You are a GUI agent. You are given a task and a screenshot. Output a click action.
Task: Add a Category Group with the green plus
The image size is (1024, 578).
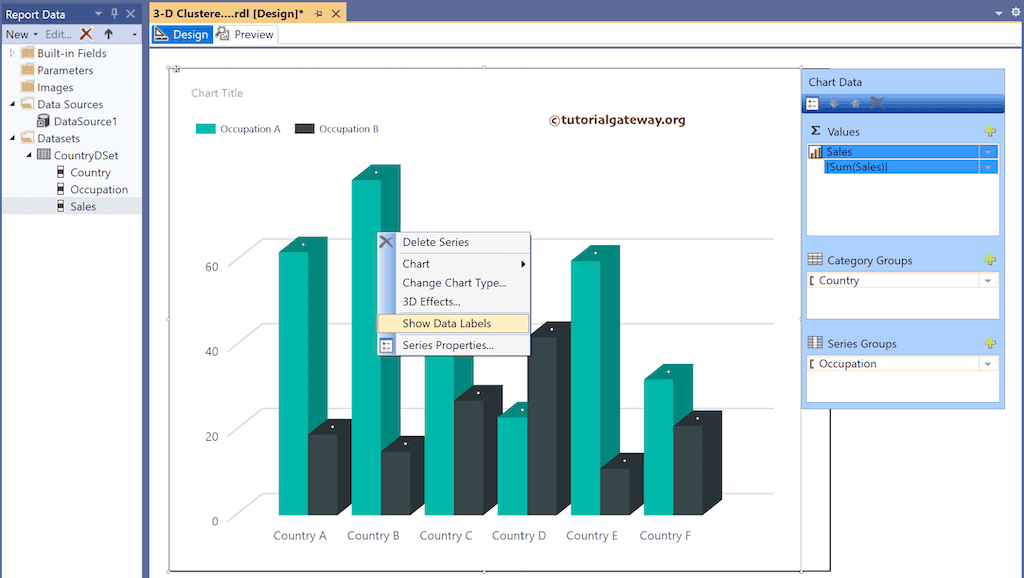(991, 259)
